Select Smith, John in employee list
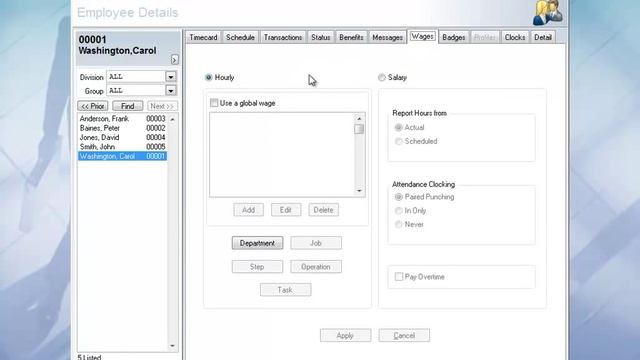 click(x=122, y=147)
